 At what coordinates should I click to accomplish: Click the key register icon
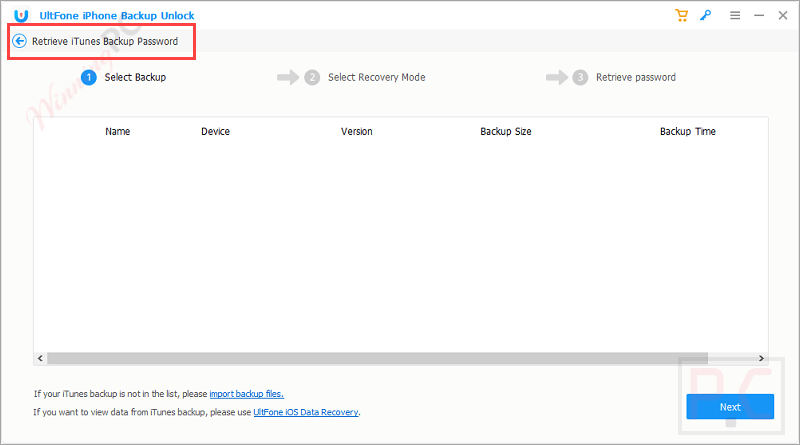click(706, 15)
